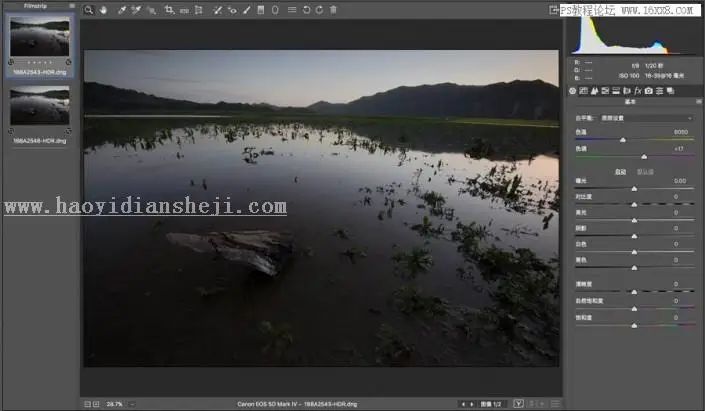Adjust the Temperature slider handle
Viewport: 705px width, 411px height.
(x=623, y=140)
